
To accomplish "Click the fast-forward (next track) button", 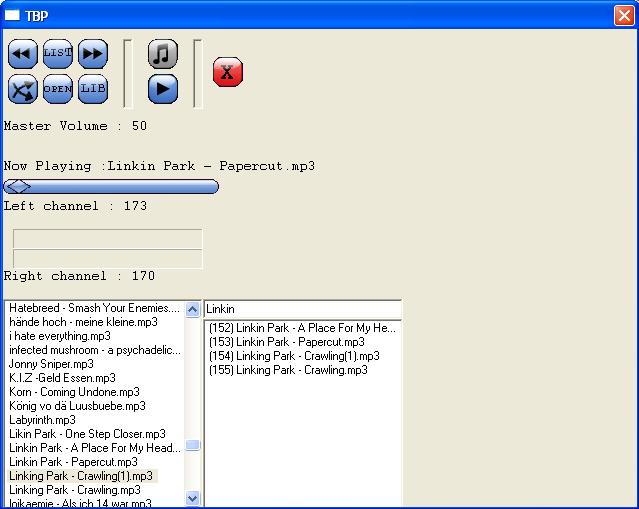I will [x=92, y=54].
